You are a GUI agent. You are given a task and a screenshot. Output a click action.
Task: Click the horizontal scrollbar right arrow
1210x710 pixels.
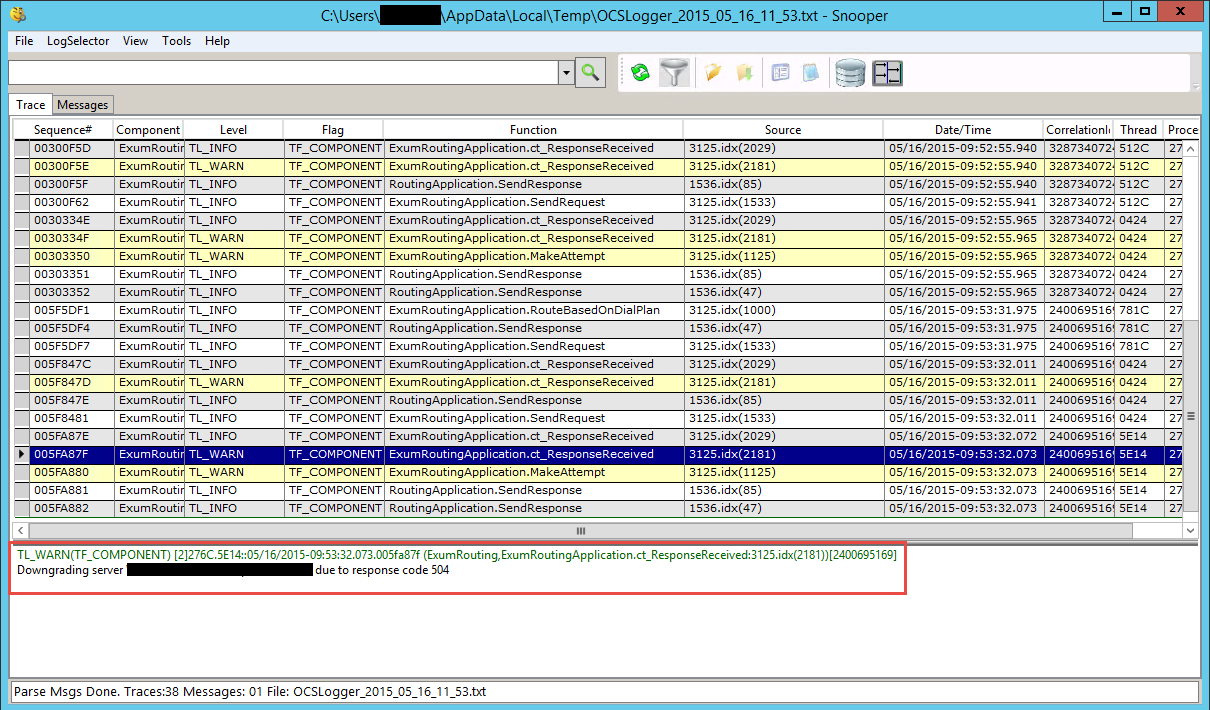(x=1172, y=531)
